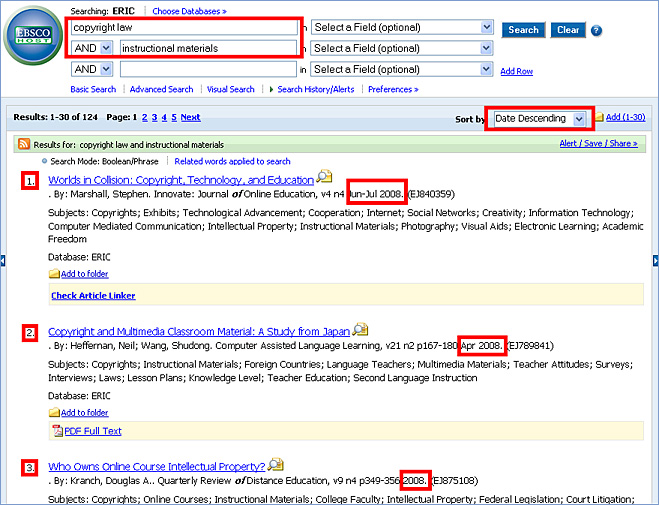
Task: Click Add Row link
Action: [x=517, y=71]
